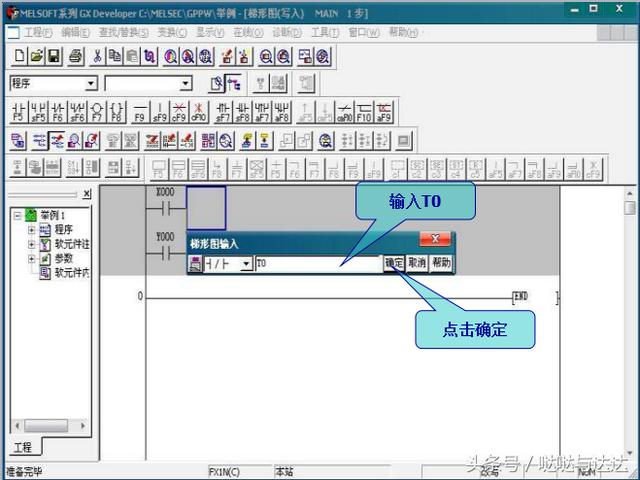Viewport: 640px width, 480px height.
Task: Expand the 参数 tree node
Action: [31, 258]
